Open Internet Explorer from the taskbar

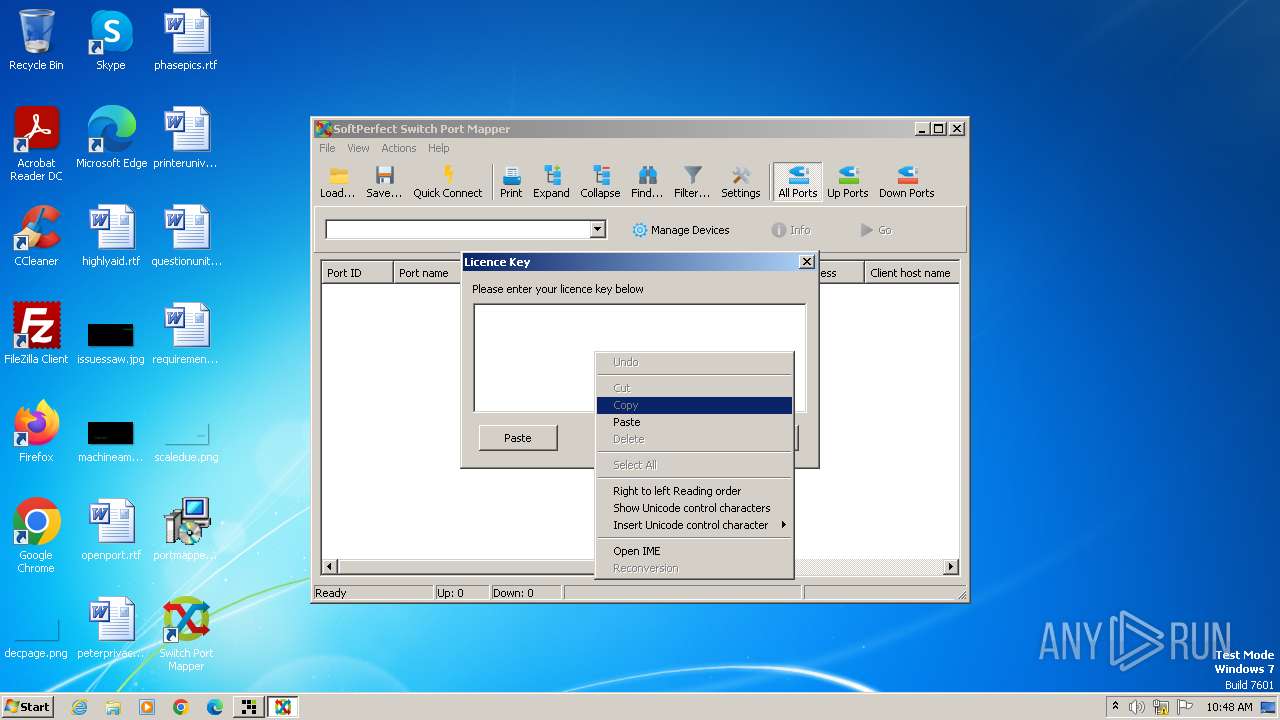pos(79,707)
